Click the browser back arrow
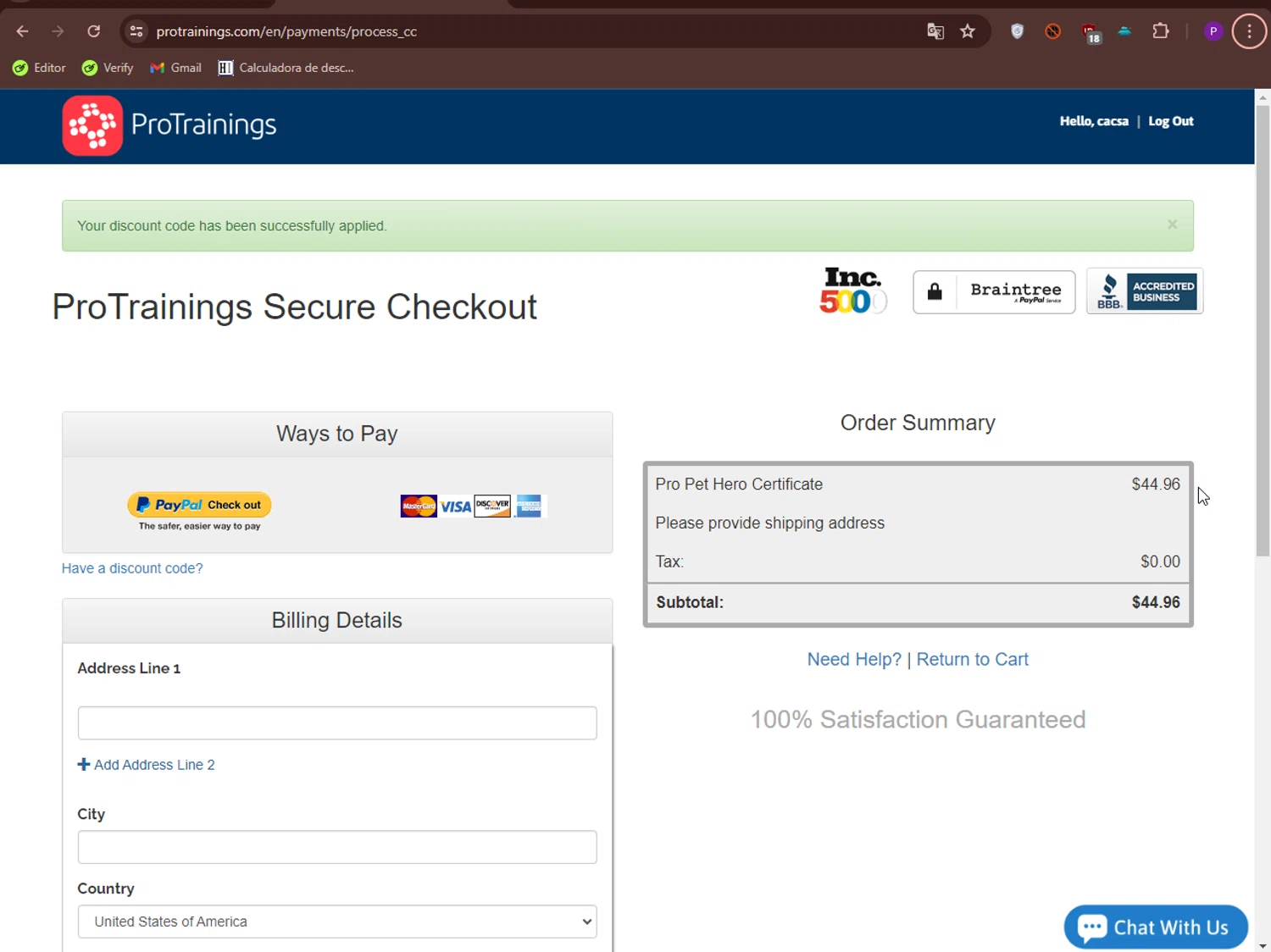Screen dimensions: 1271x952 (x=23, y=31)
